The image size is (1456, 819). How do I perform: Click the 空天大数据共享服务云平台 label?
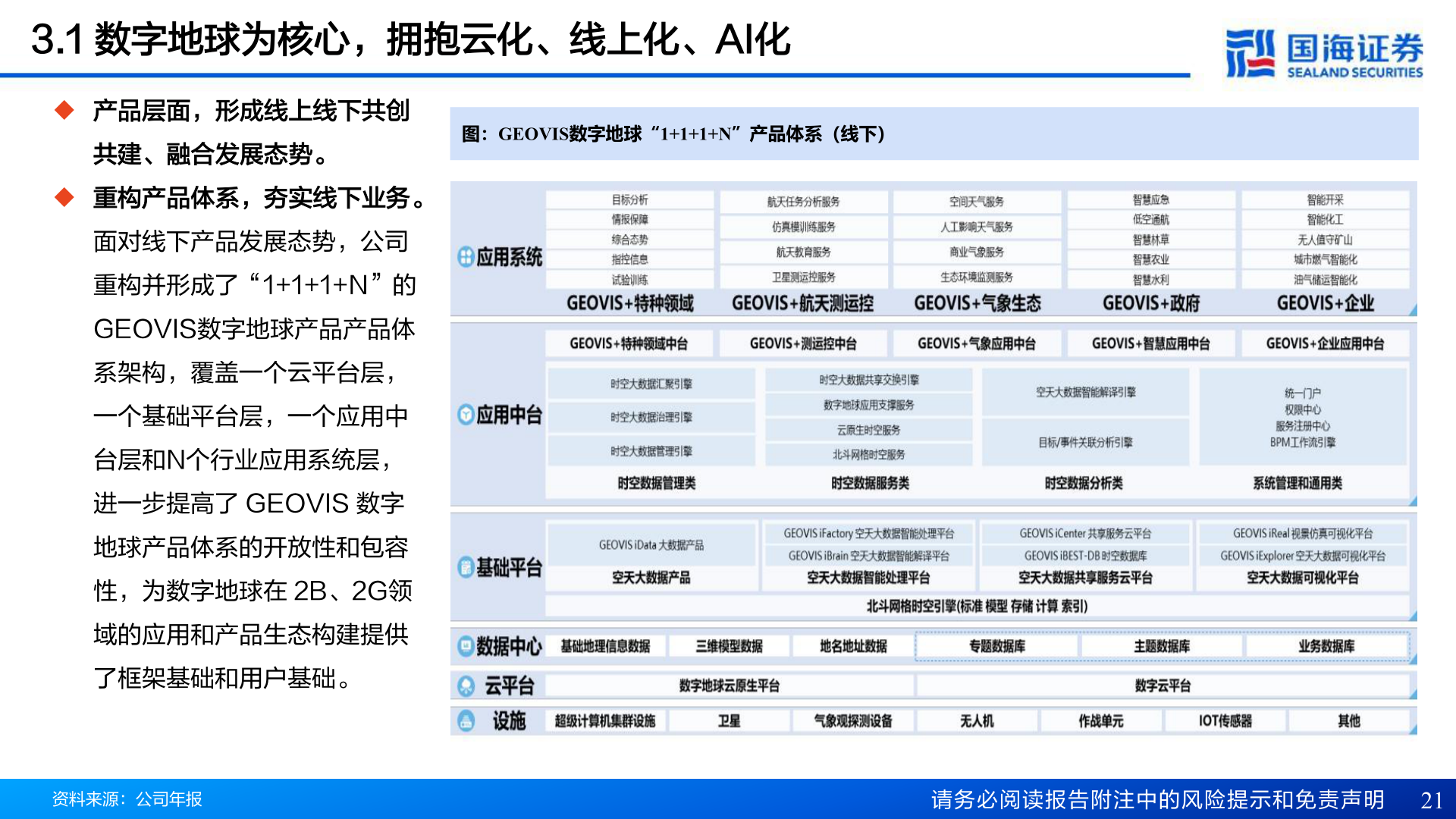[x=1085, y=578]
